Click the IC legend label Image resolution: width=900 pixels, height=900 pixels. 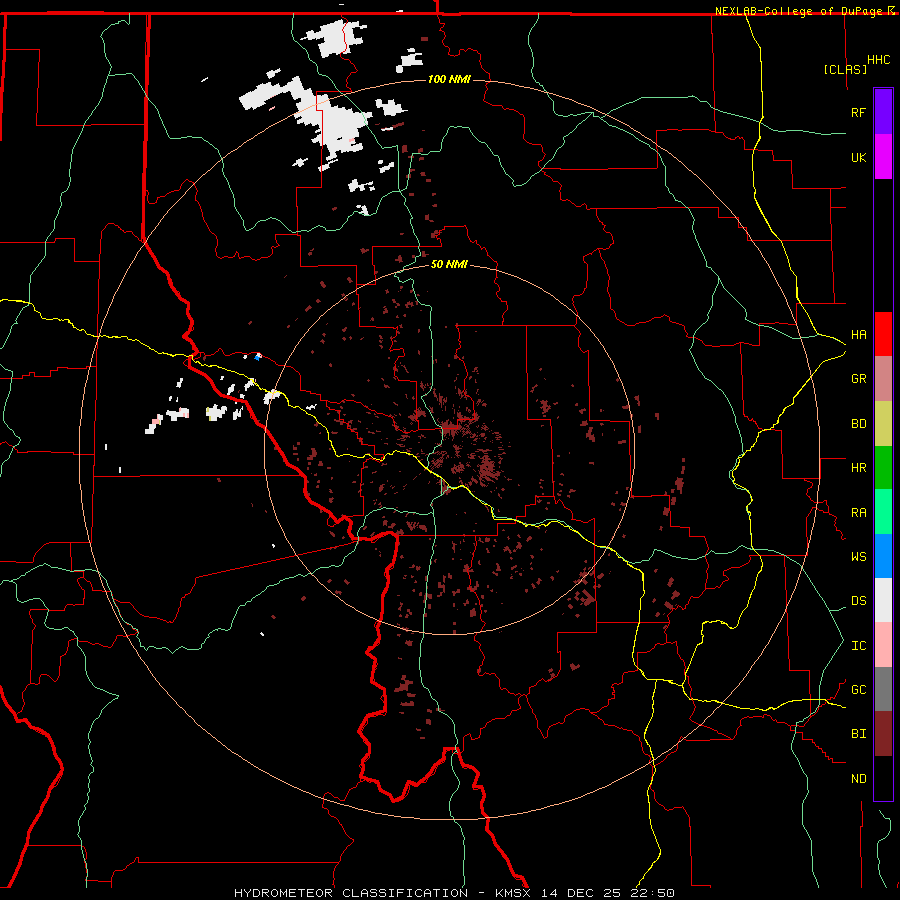pyautogui.click(x=858, y=646)
